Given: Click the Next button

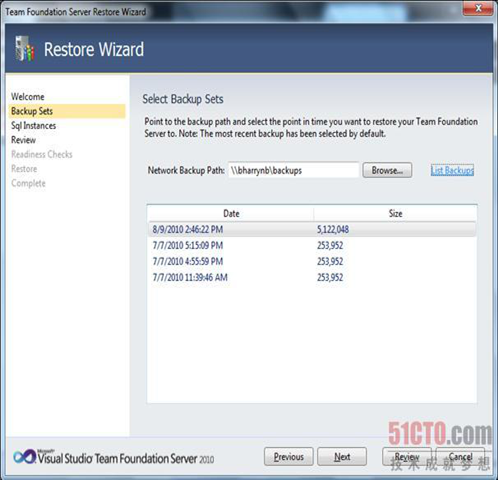Looking at the screenshot, I should click(342, 457).
